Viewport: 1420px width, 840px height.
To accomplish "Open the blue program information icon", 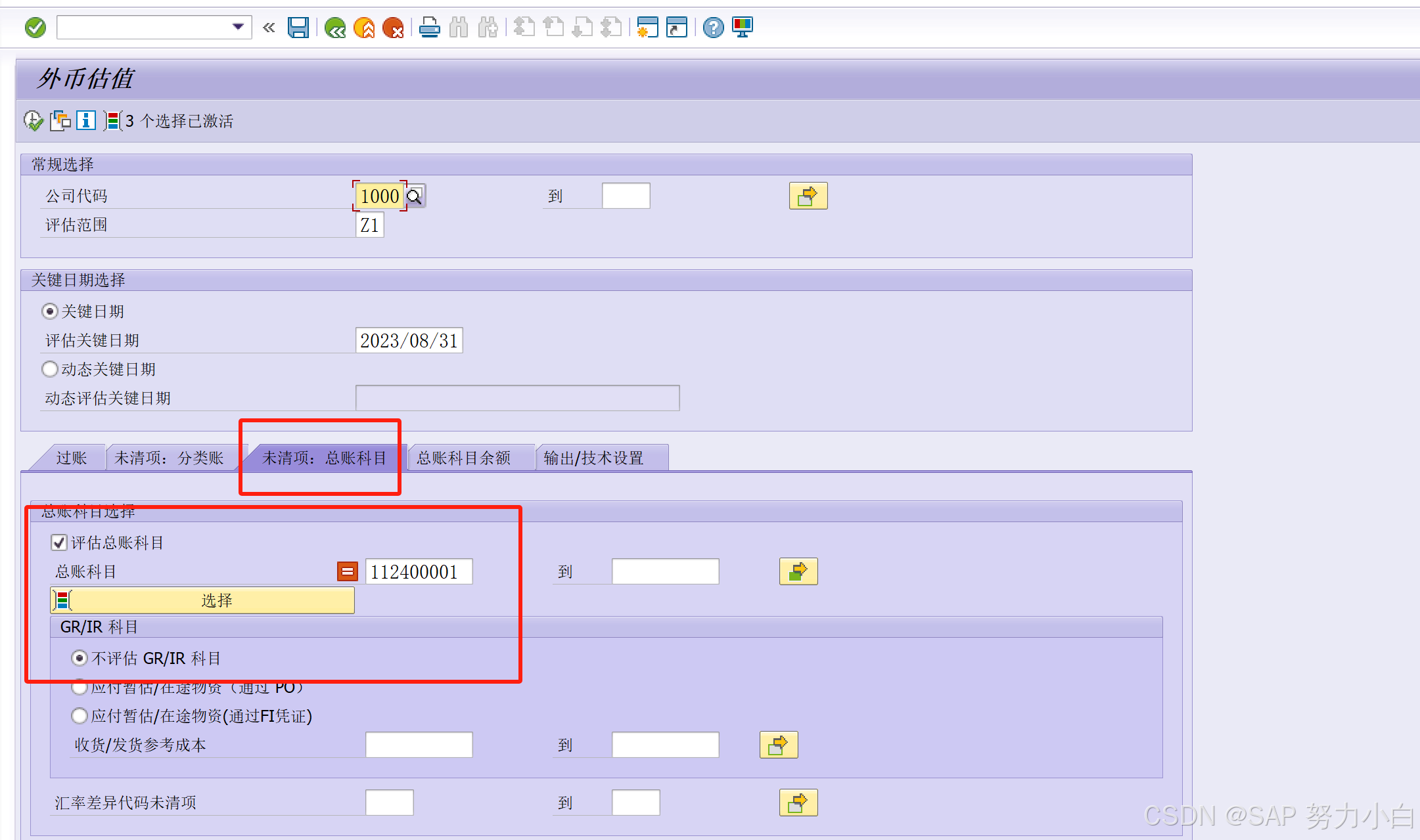I will pyautogui.click(x=86, y=121).
